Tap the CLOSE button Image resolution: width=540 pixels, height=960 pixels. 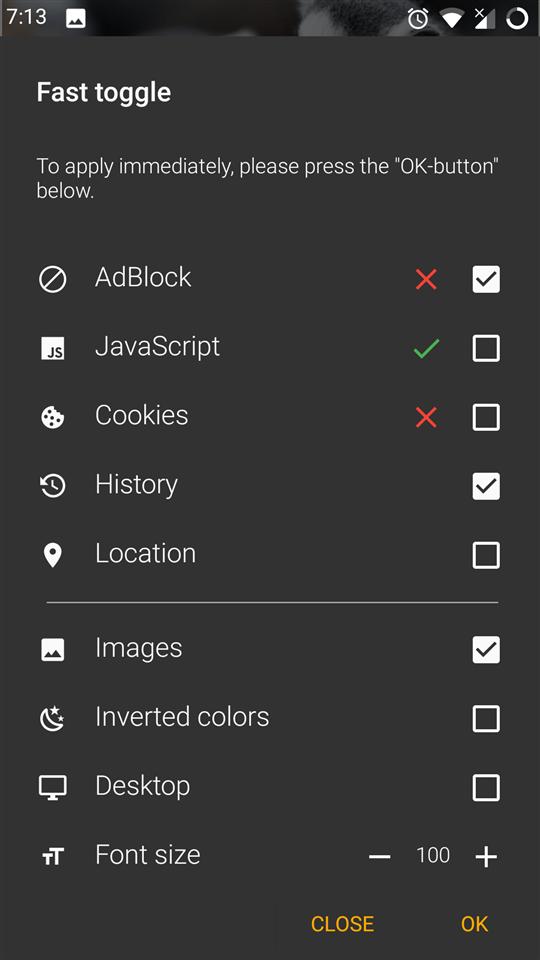click(x=342, y=924)
